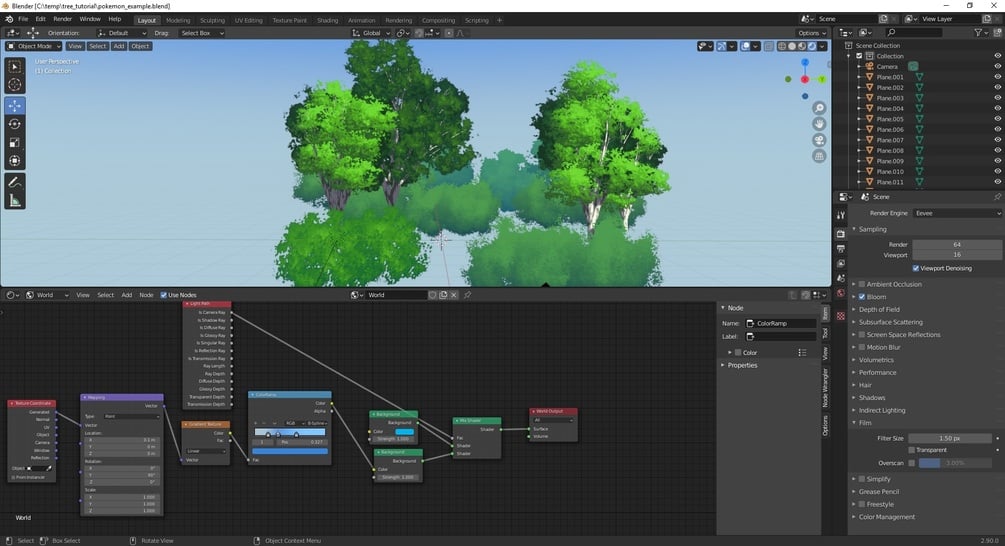Activate the Rotate tool
Screen dimensions: 1005x546
point(15,124)
